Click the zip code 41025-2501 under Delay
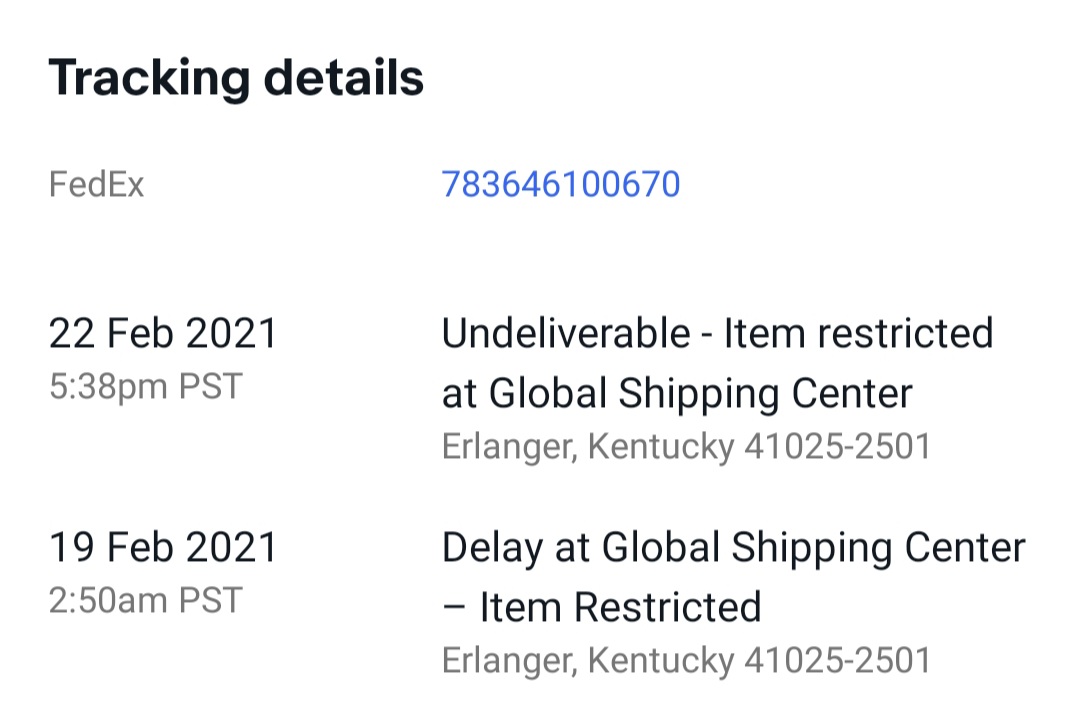The image size is (1080, 720). [837, 660]
